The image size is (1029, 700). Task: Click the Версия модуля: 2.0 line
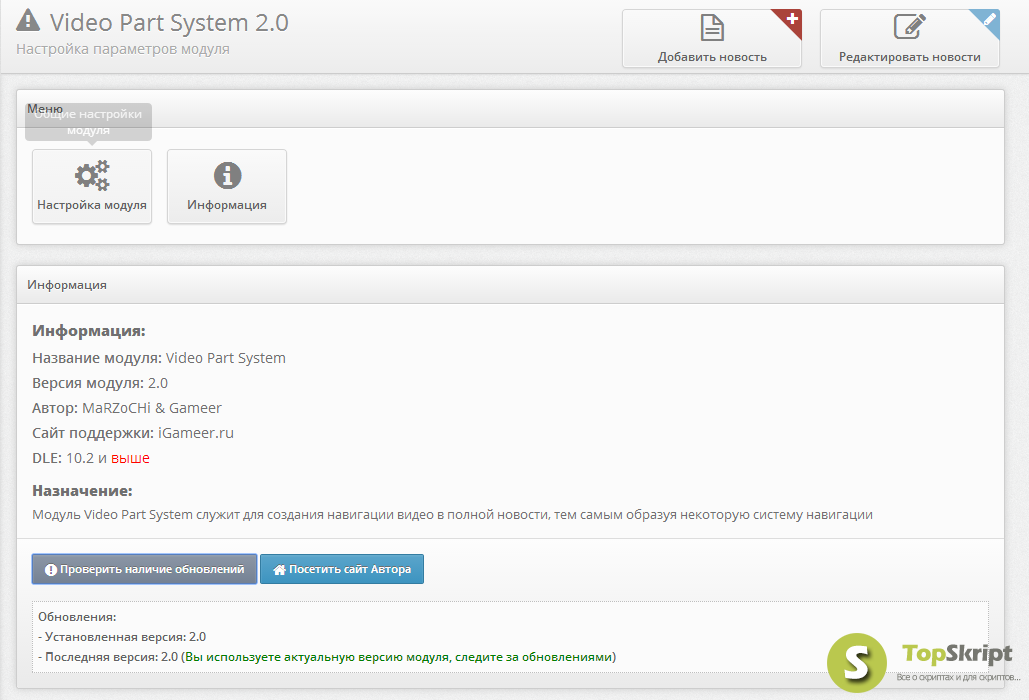click(100, 383)
